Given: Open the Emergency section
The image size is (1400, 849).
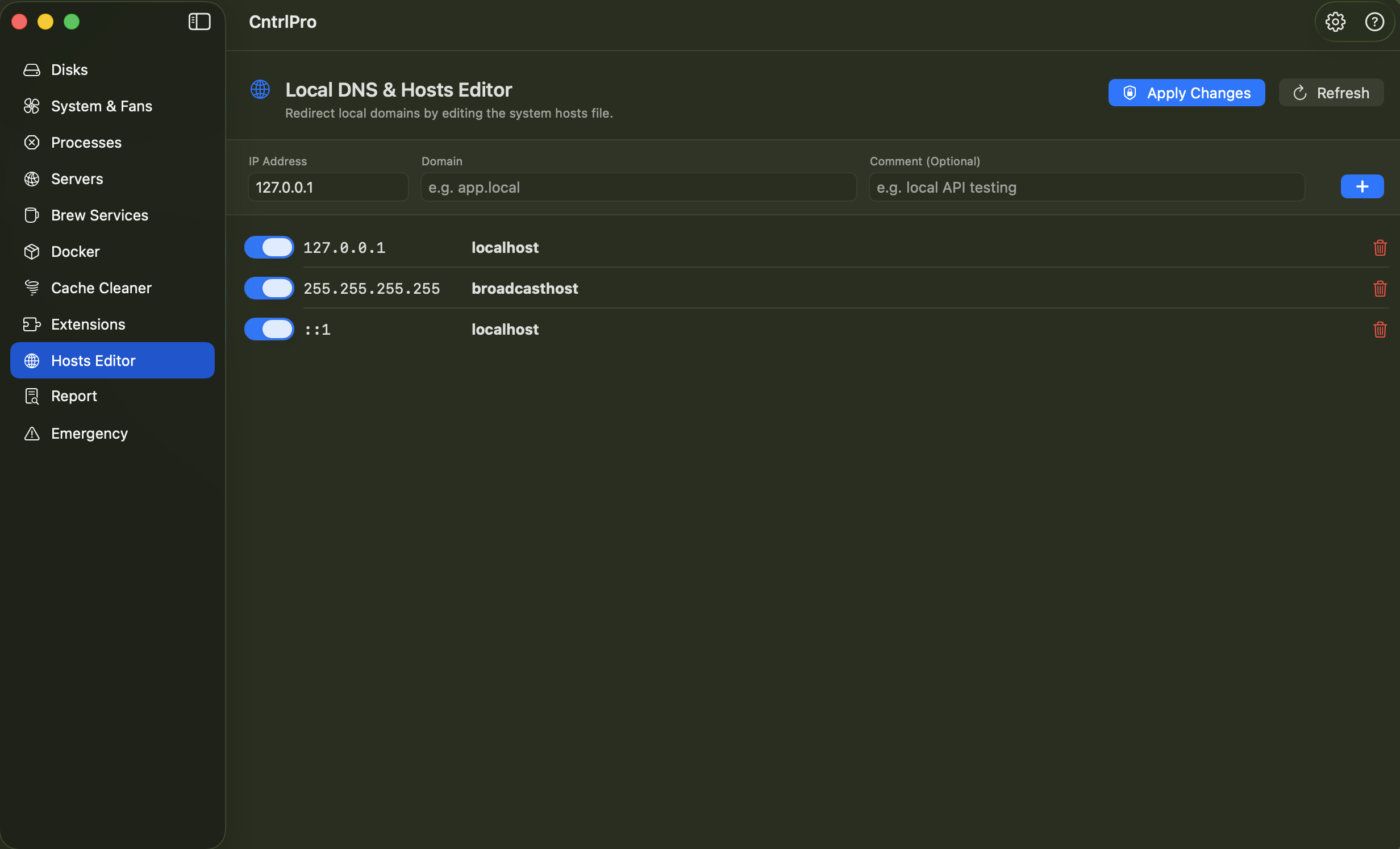Looking at the screenshot, I should point(113,434).
